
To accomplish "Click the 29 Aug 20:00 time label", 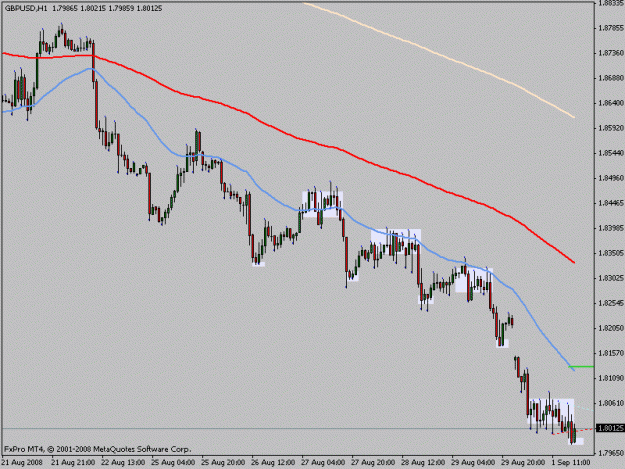I will tap(523, 463).
